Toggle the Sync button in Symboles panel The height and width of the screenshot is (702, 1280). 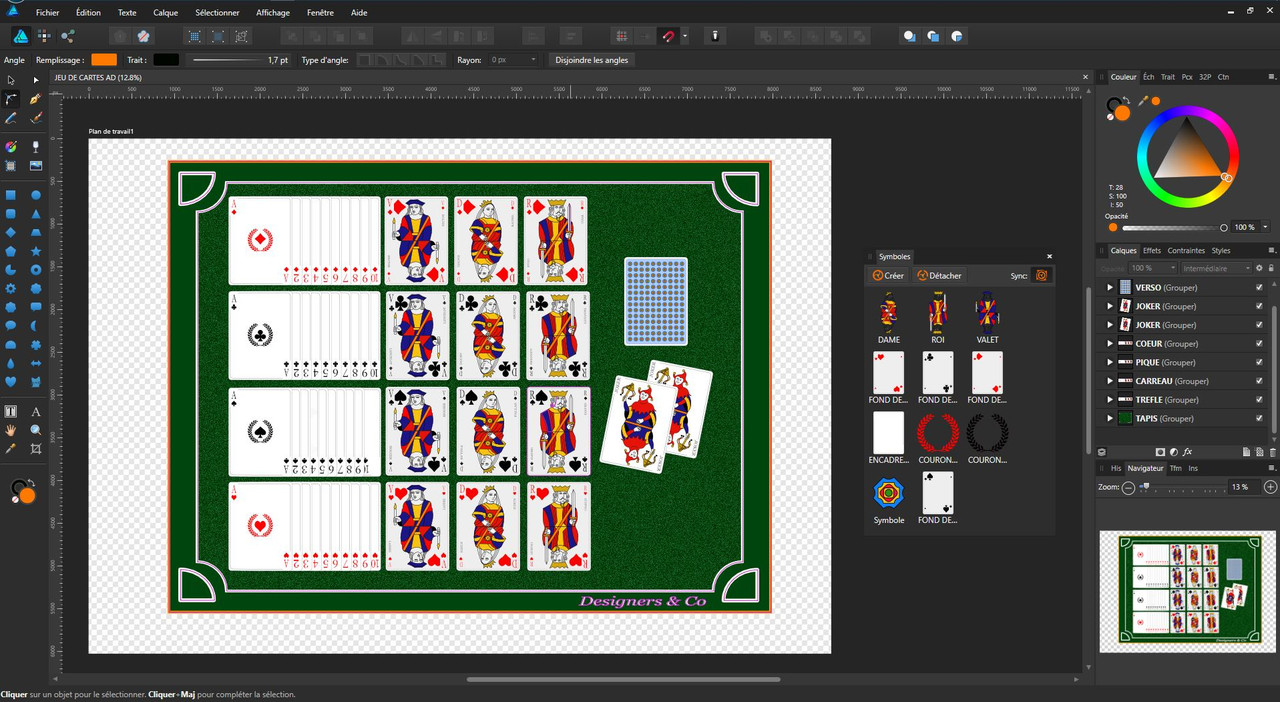tap(1041, 275)
